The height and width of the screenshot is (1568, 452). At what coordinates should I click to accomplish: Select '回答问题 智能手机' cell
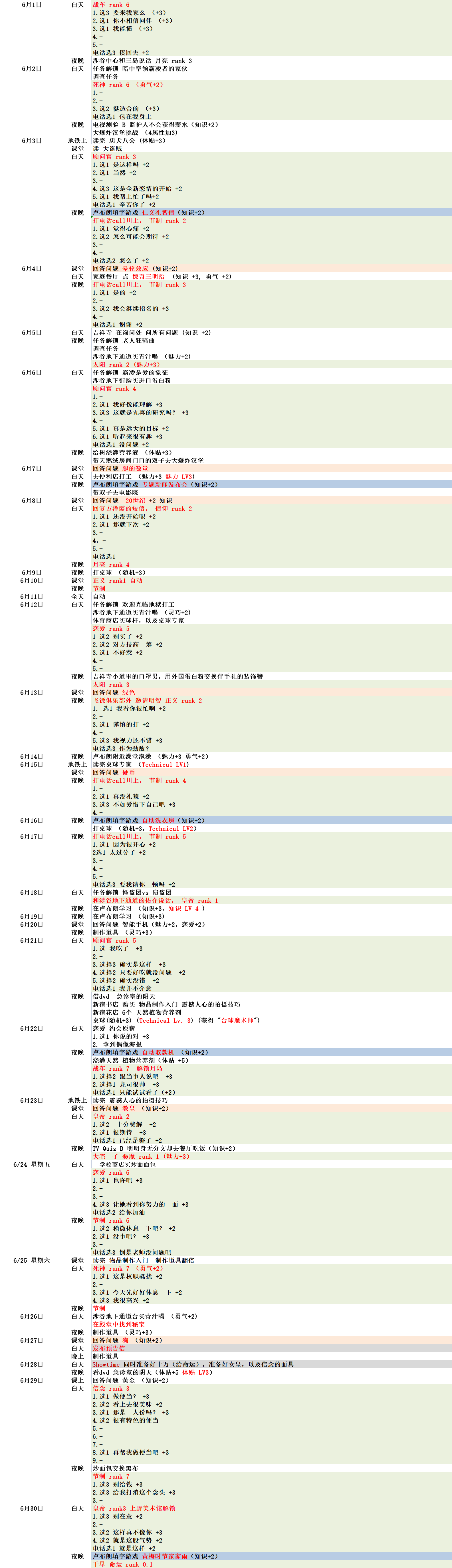pos(271,924)
